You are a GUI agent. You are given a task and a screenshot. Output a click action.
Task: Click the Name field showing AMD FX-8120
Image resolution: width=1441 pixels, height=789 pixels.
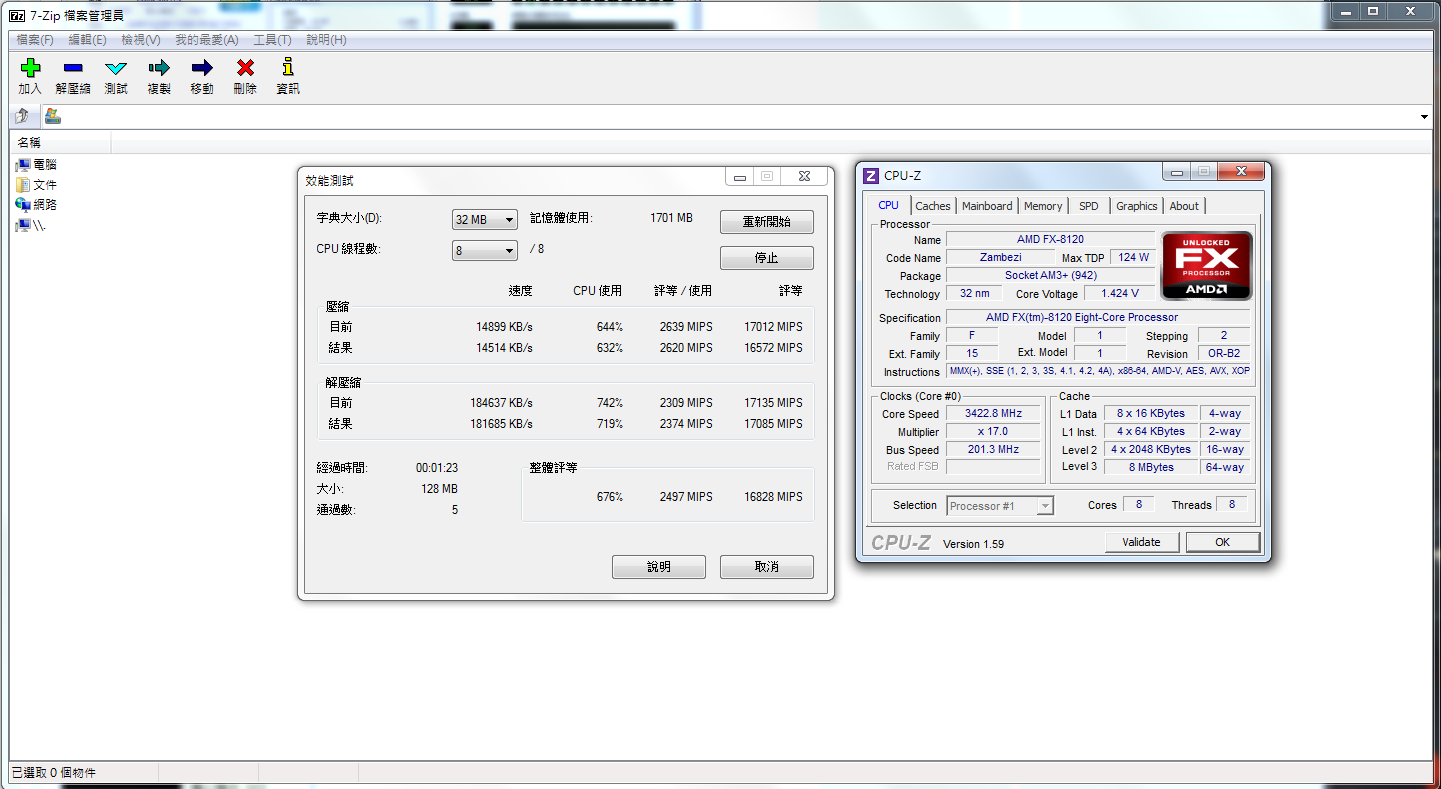[1050, 240]
